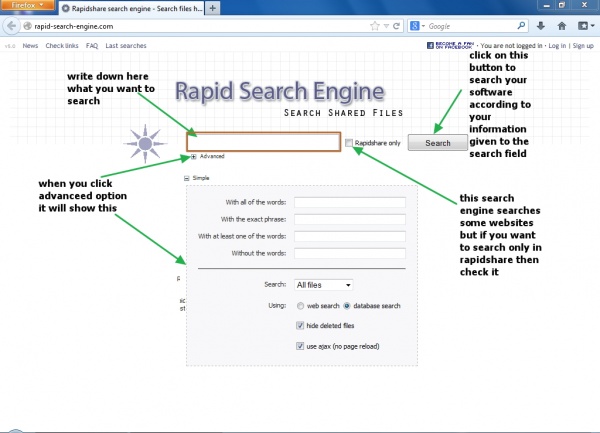This screenshot has width=600, height=433.
Task: Select the web search radio button
Action: 300,306
